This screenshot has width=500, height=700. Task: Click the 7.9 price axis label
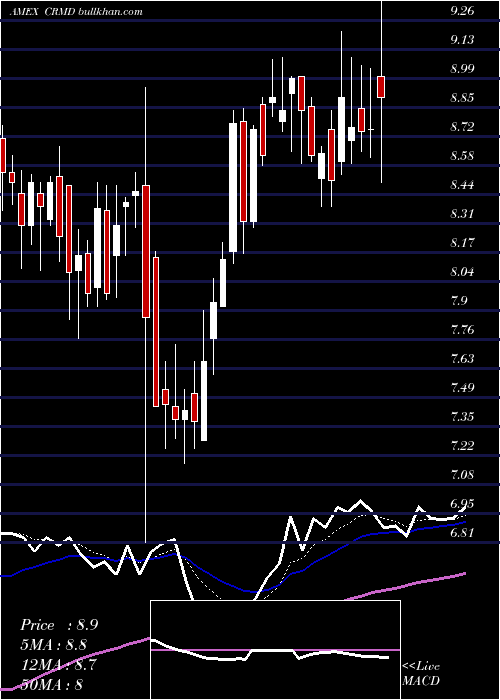coord(459,301)
